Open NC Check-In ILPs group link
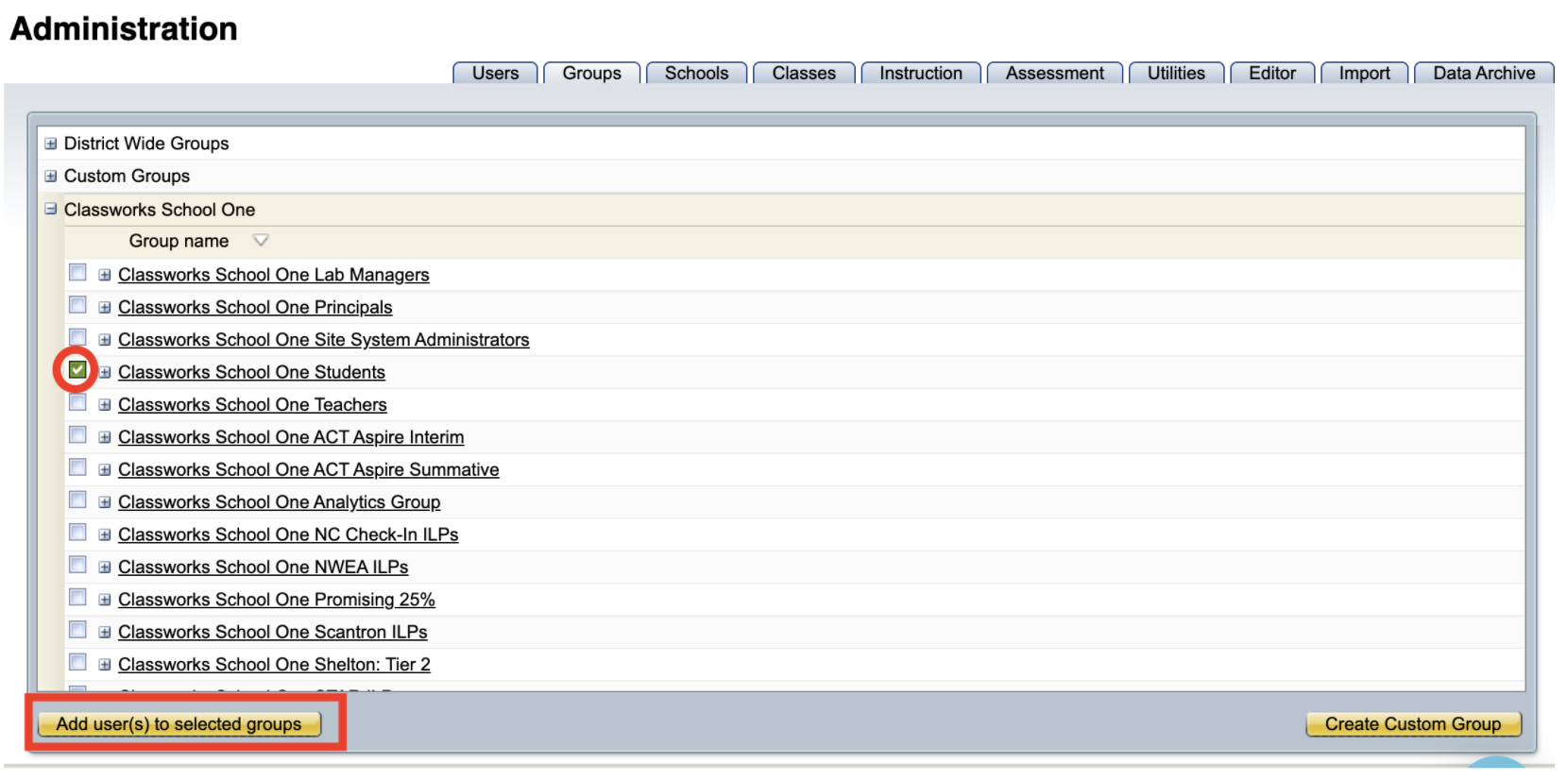Image resolution: width=1568 pixels, height=780 pixels. pos(288,534)
